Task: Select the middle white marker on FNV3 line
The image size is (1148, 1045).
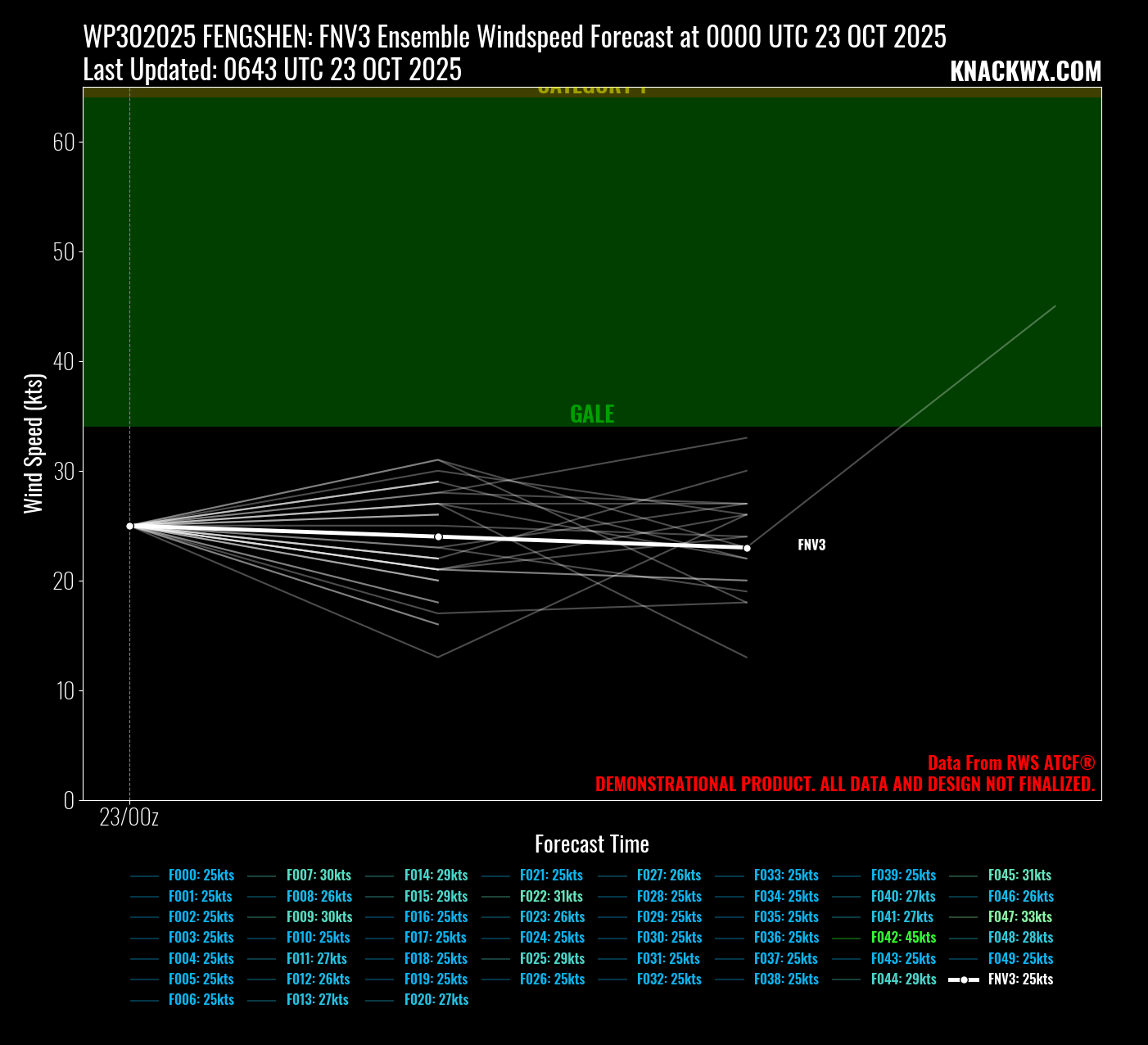Action: (x=438, y=536)
